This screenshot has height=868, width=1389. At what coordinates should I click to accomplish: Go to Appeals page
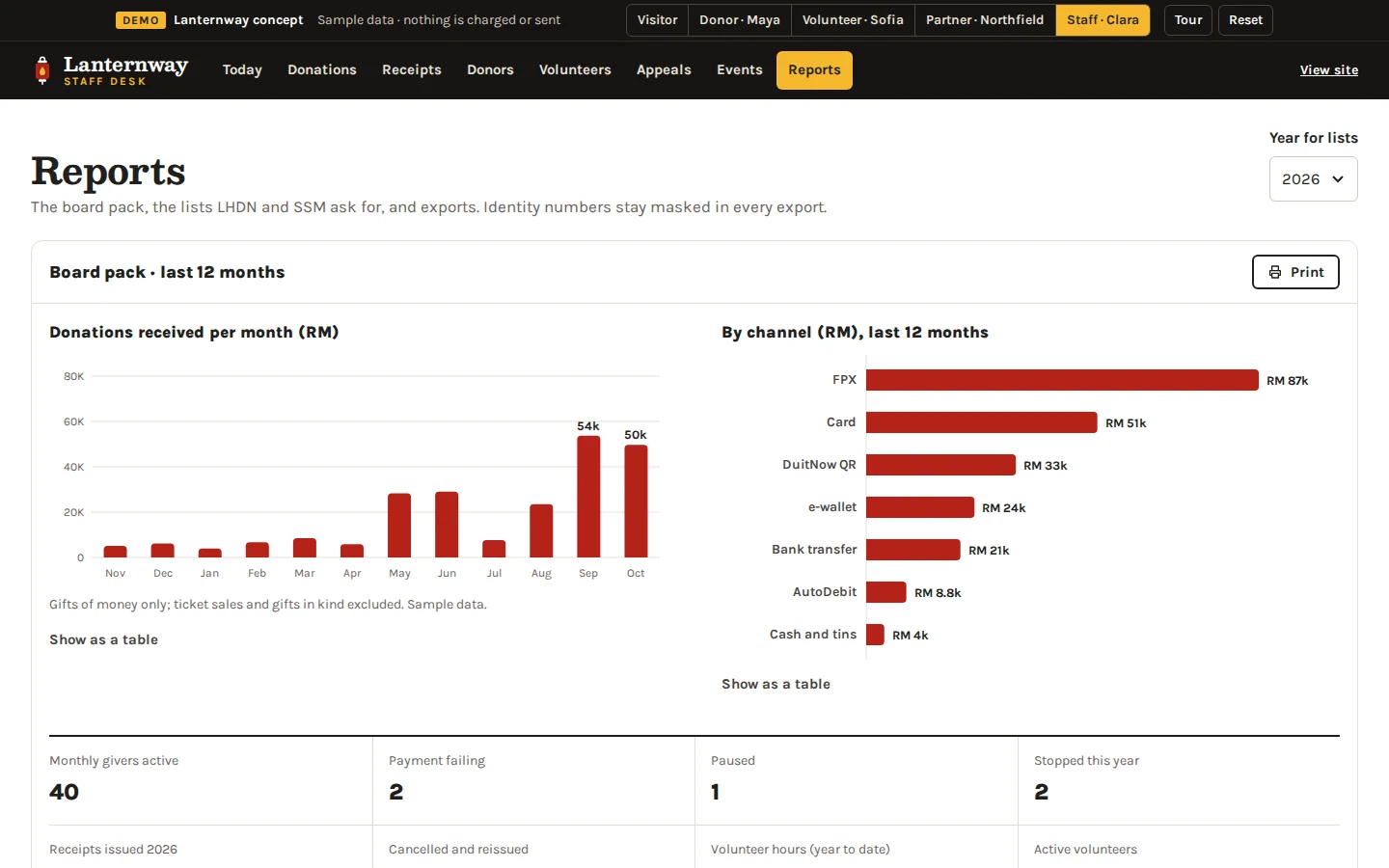pyautogui.click(x=664, y=70)
